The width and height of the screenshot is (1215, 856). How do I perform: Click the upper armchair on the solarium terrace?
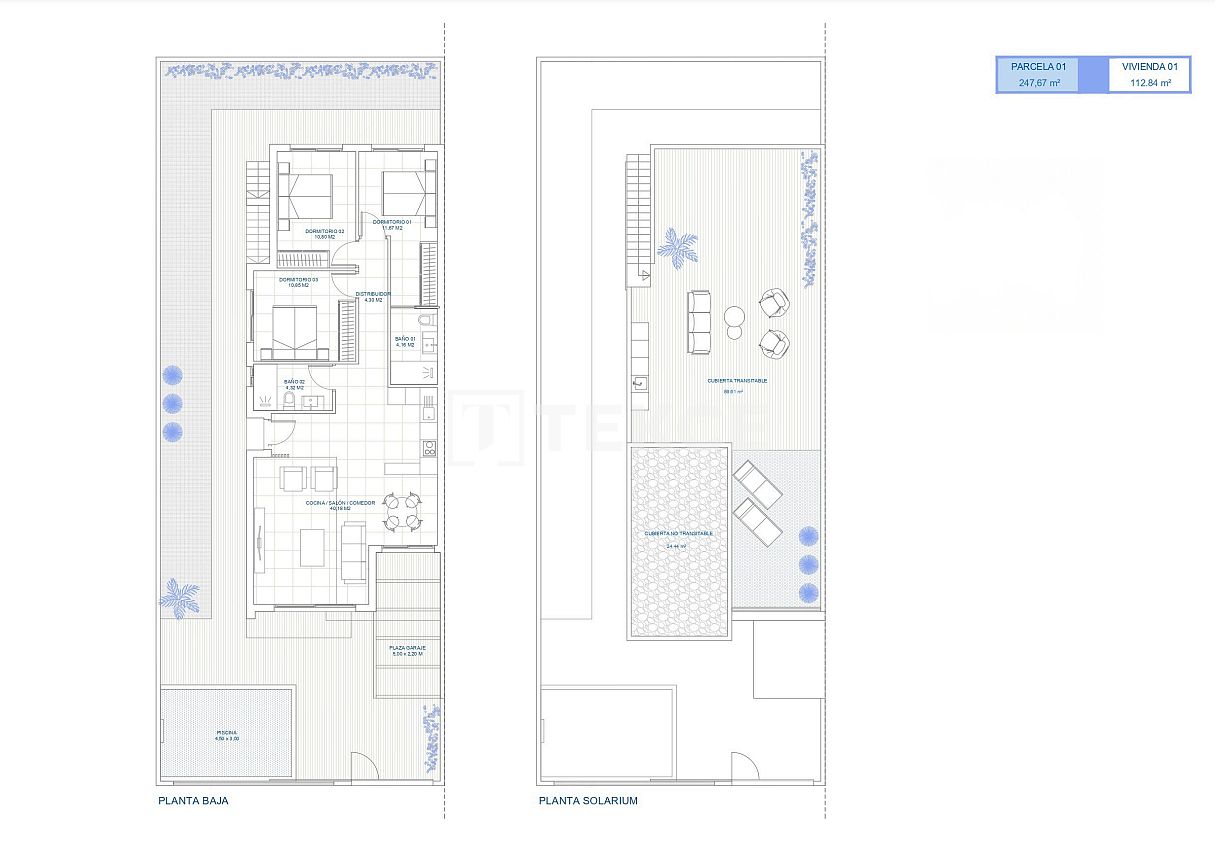tap(773, 301)
